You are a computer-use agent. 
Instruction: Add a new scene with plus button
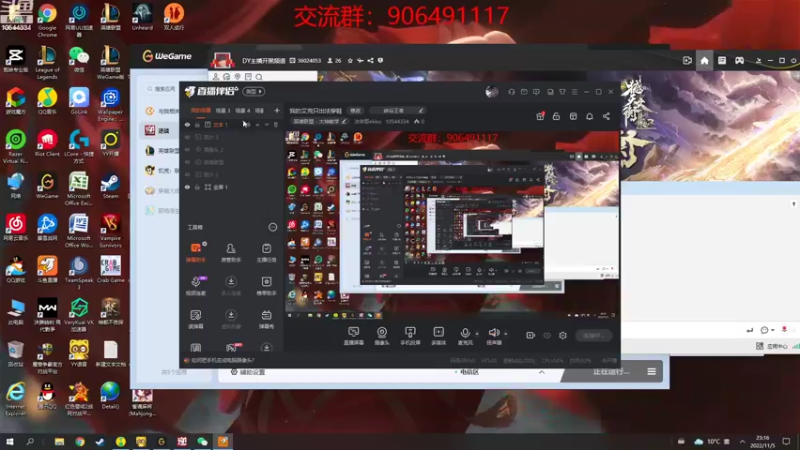pyautogui.click(x=277, y=110)
